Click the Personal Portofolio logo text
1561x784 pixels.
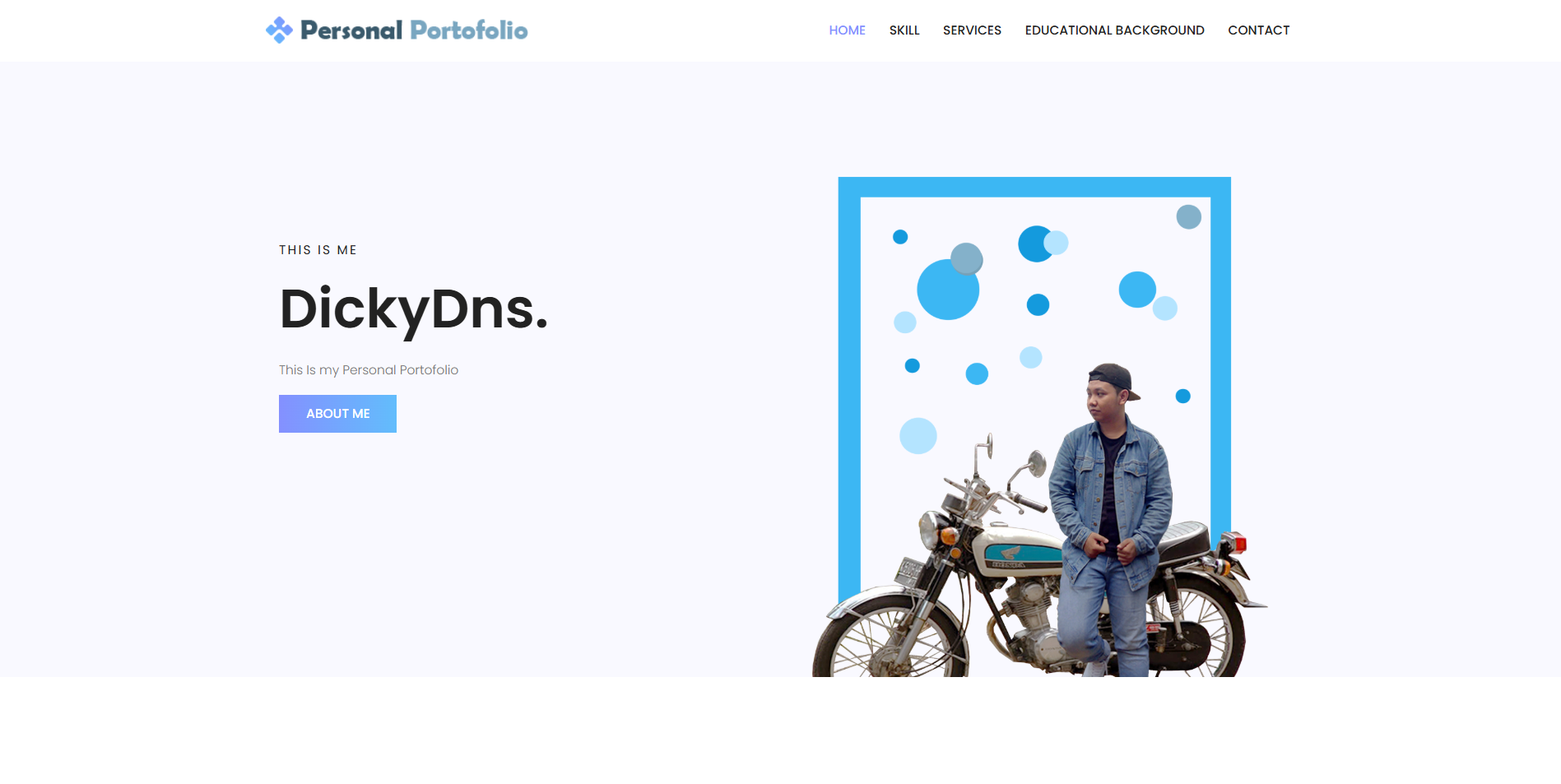(x=414, y=30)
